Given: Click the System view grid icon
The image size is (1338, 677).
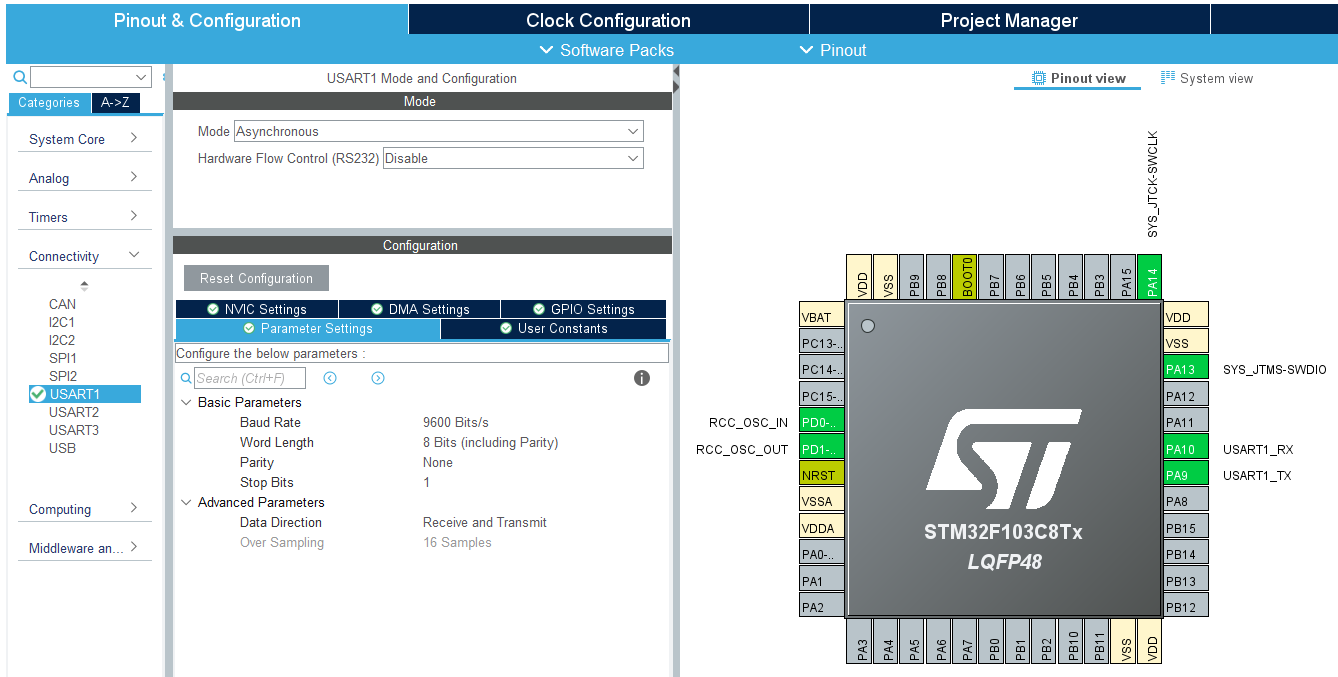Looking at the screenshot, I should click(x=1168, y=78).
